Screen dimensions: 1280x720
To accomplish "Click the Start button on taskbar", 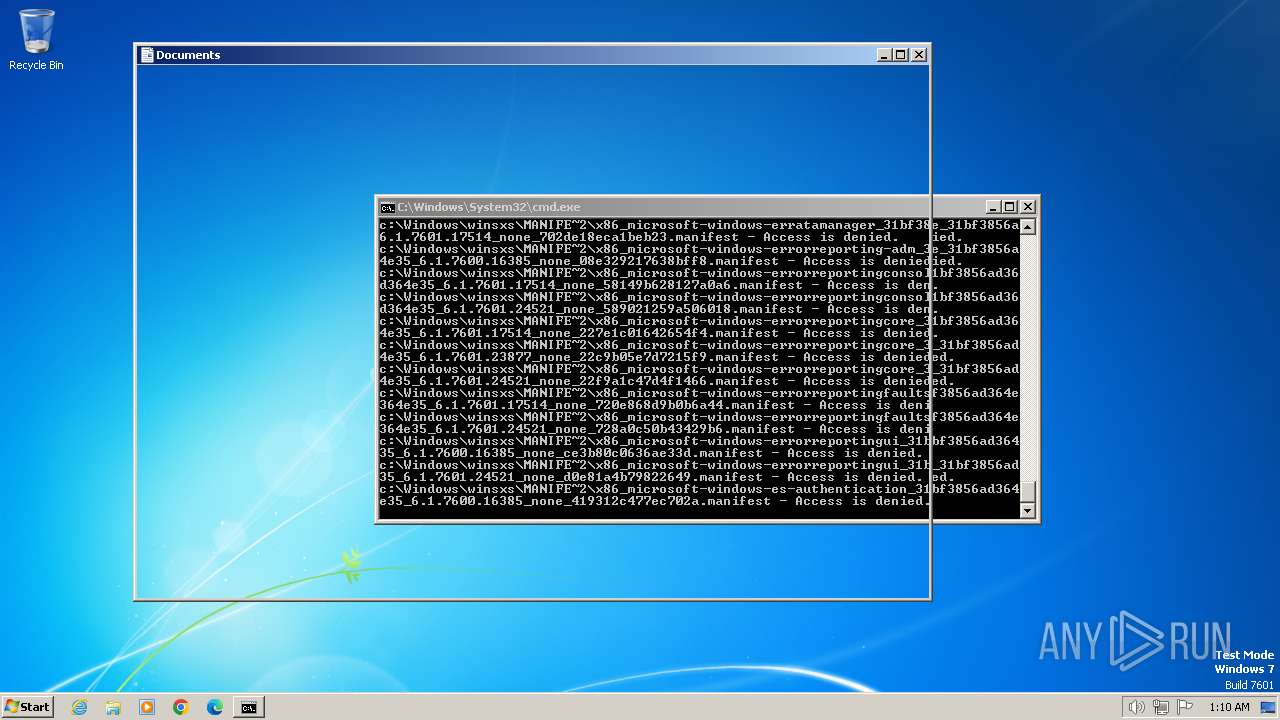I will tap(27, 707).
